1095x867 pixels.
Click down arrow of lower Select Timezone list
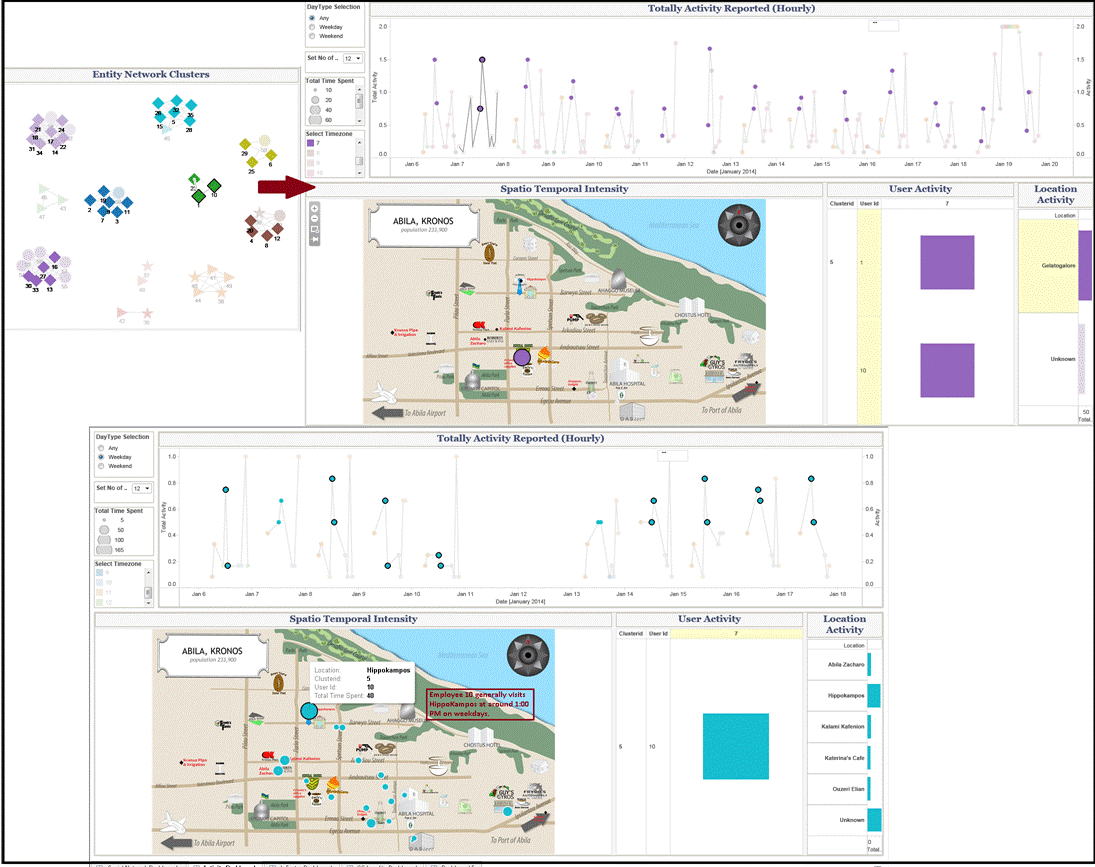(148, 602)
